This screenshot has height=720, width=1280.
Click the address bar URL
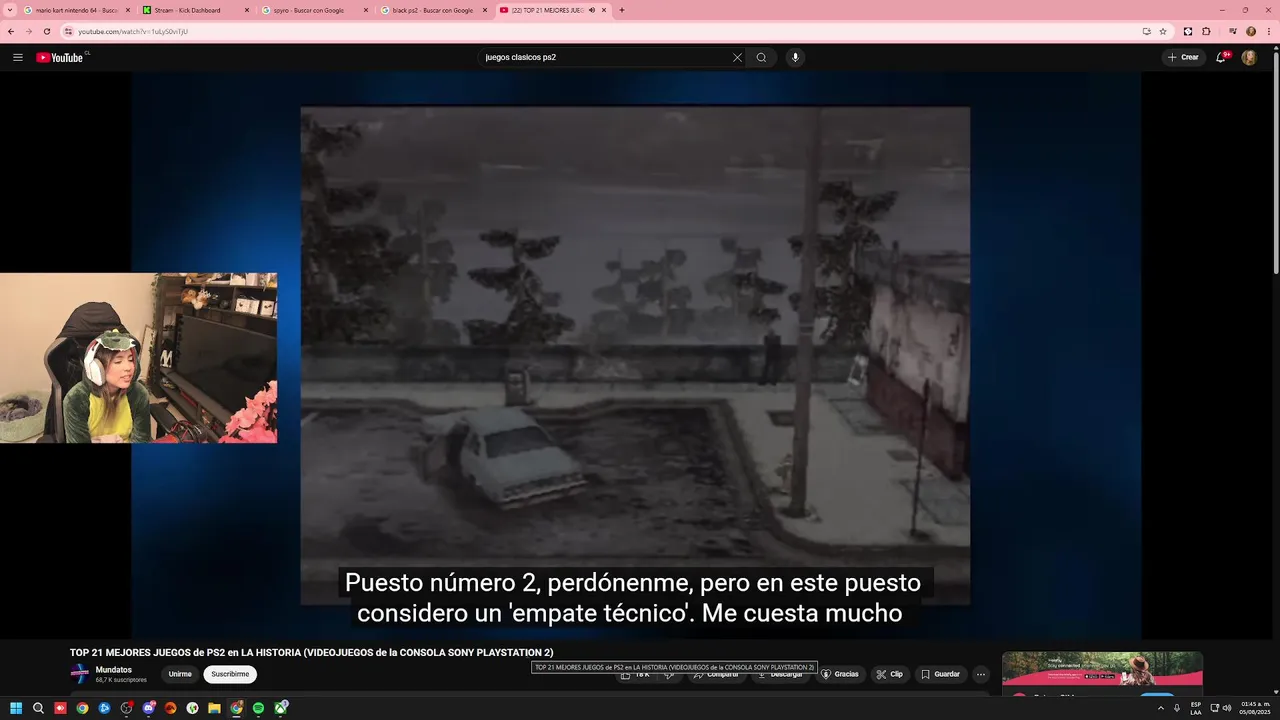pyautogui.click(x=133, y=31)
